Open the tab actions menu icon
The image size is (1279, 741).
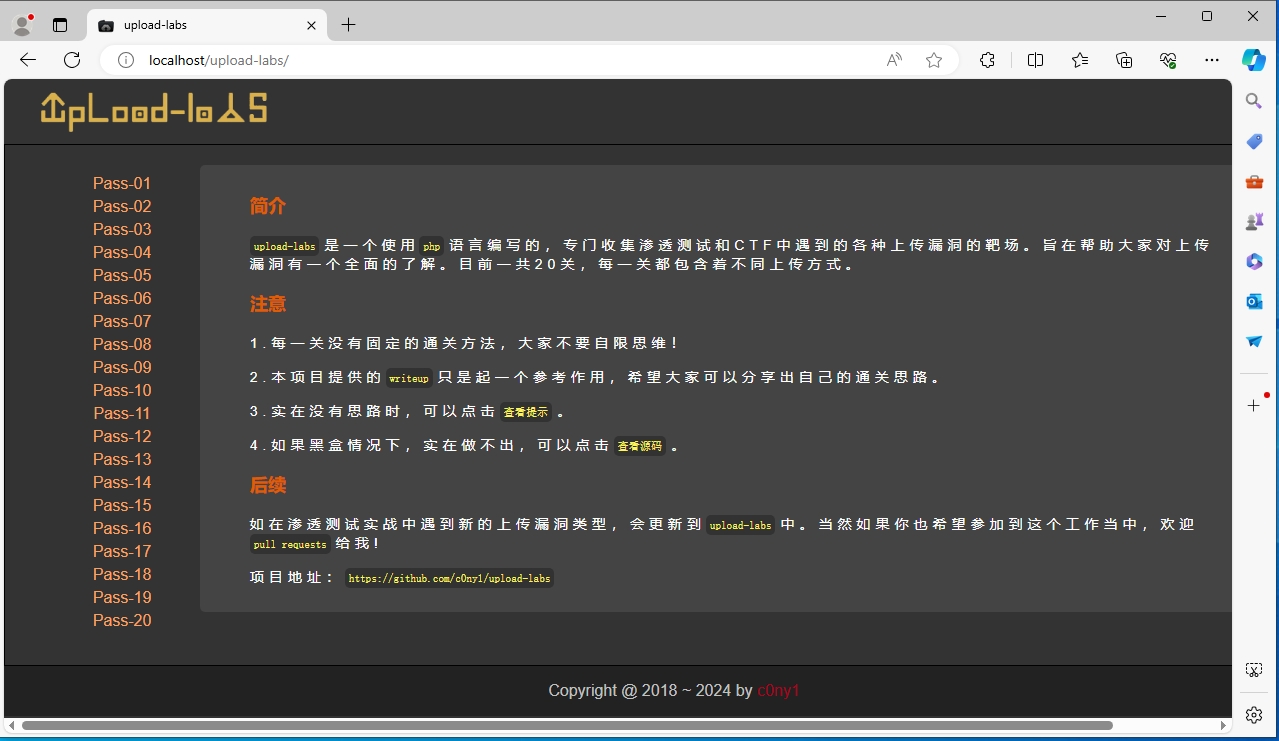60,25
